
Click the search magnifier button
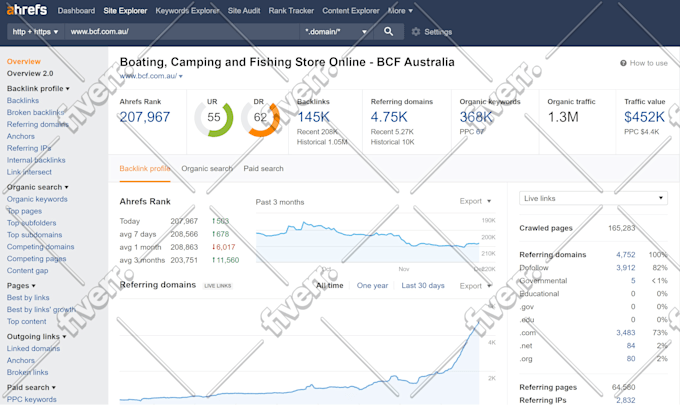389,31
